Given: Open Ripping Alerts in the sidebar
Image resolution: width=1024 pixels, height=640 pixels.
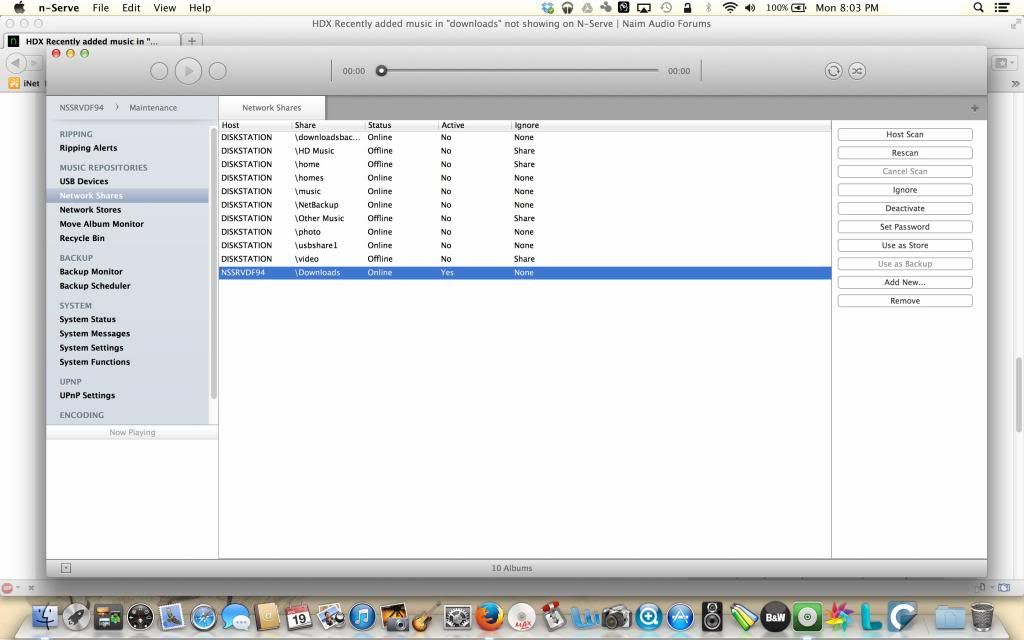Looking at the screenshot, I should pyautogui.click(x=88, y=148).
